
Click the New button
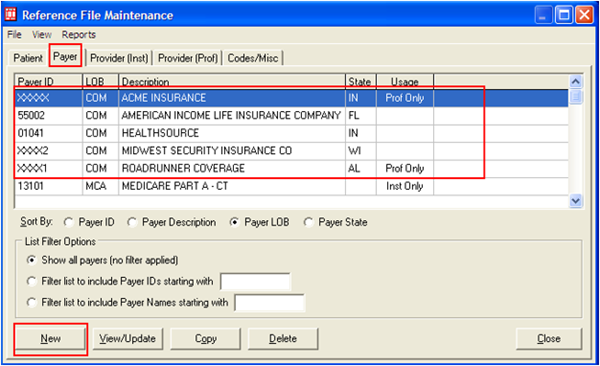click(51, 339)
